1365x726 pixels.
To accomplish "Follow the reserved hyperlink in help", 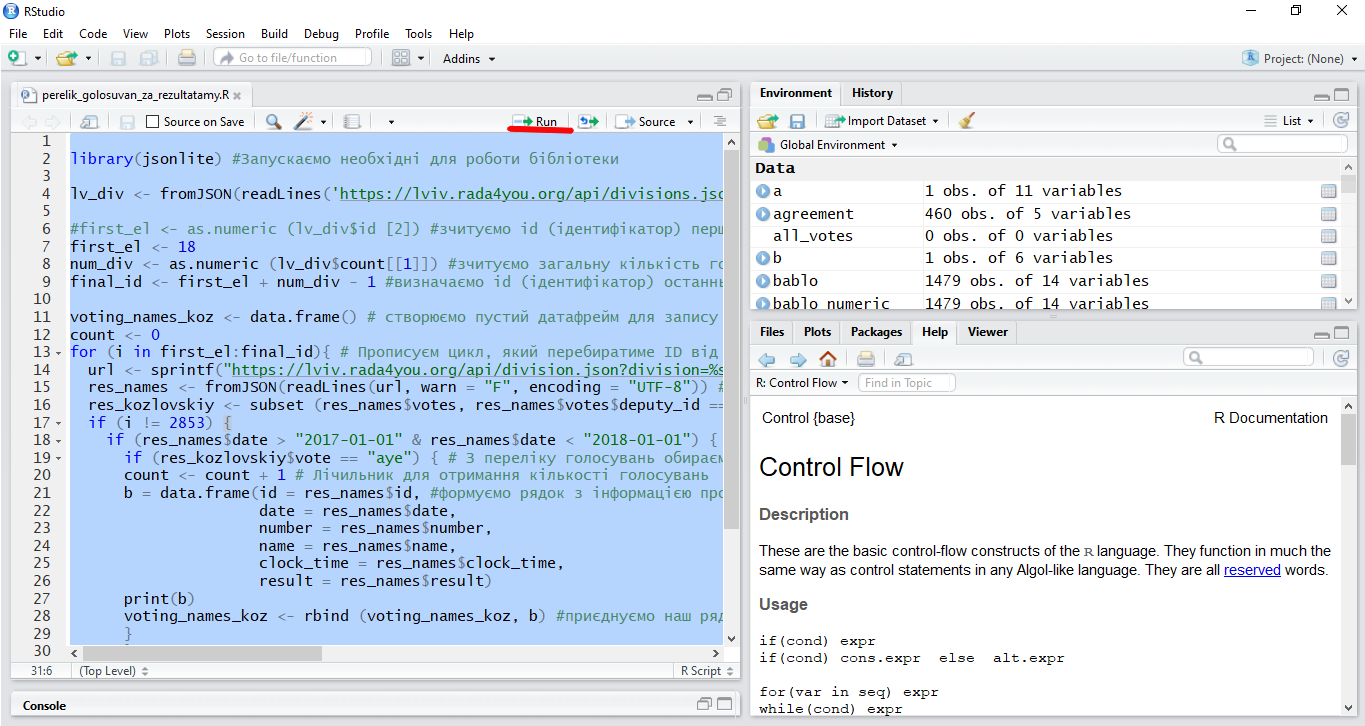I will tap(1252, 570).
